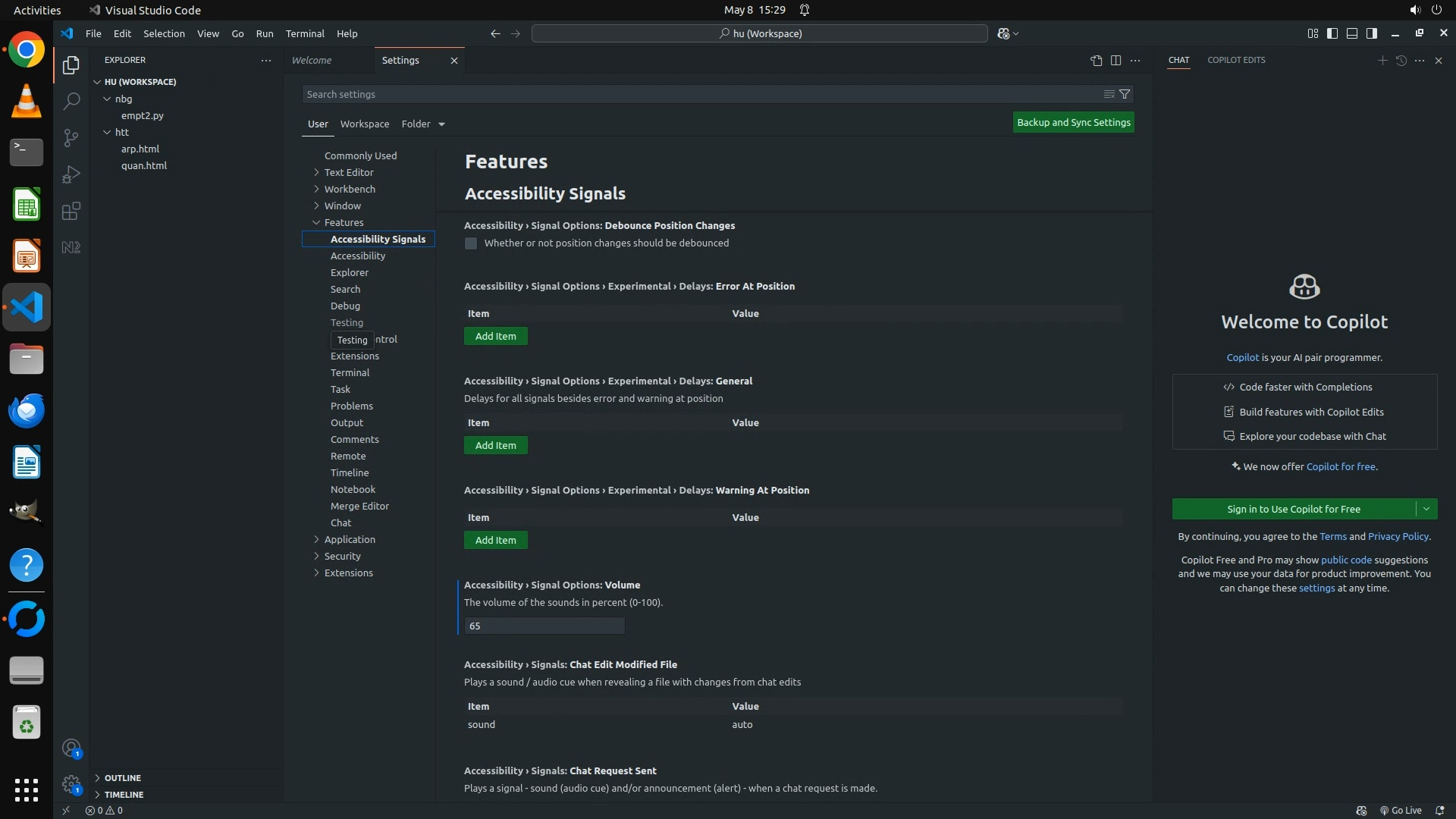Click the settings filter funnel icon

pyautogui.click(x=1125, y=94)
